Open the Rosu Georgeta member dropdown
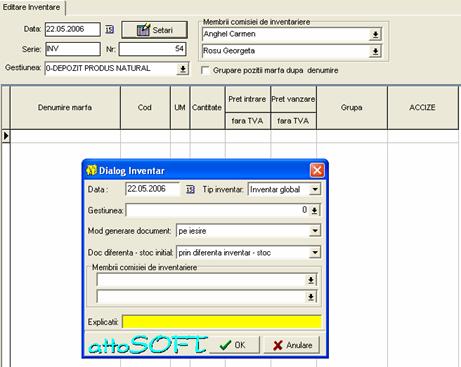 [375, 51]
